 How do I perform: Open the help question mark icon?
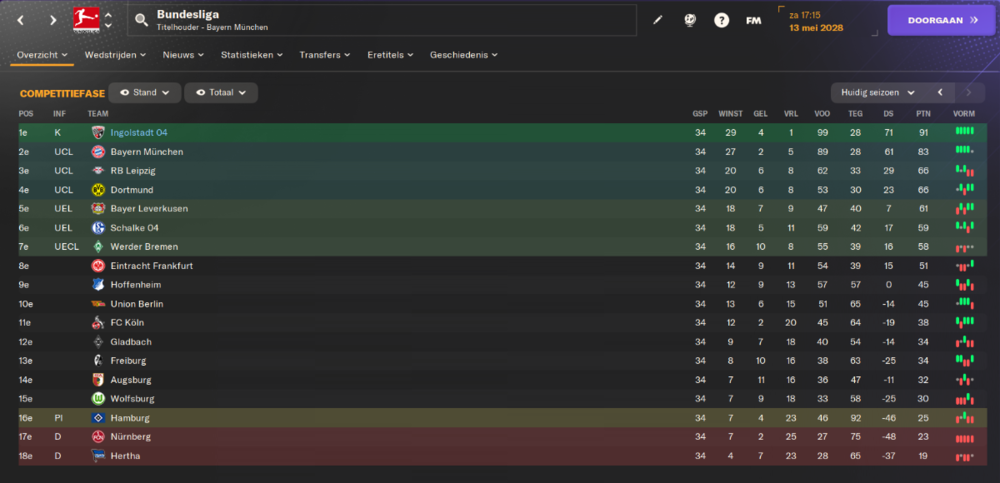(x=721, y=20)
